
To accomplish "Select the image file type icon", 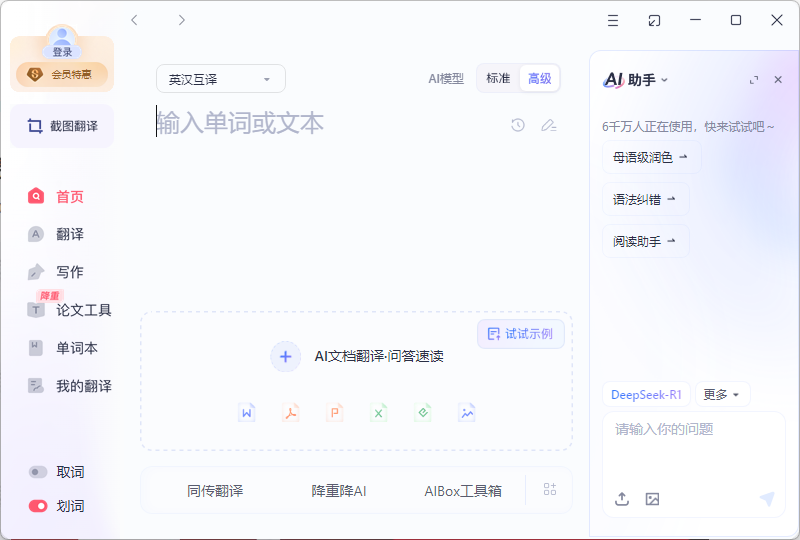I will pyautogui.click(x=467, y=412).
